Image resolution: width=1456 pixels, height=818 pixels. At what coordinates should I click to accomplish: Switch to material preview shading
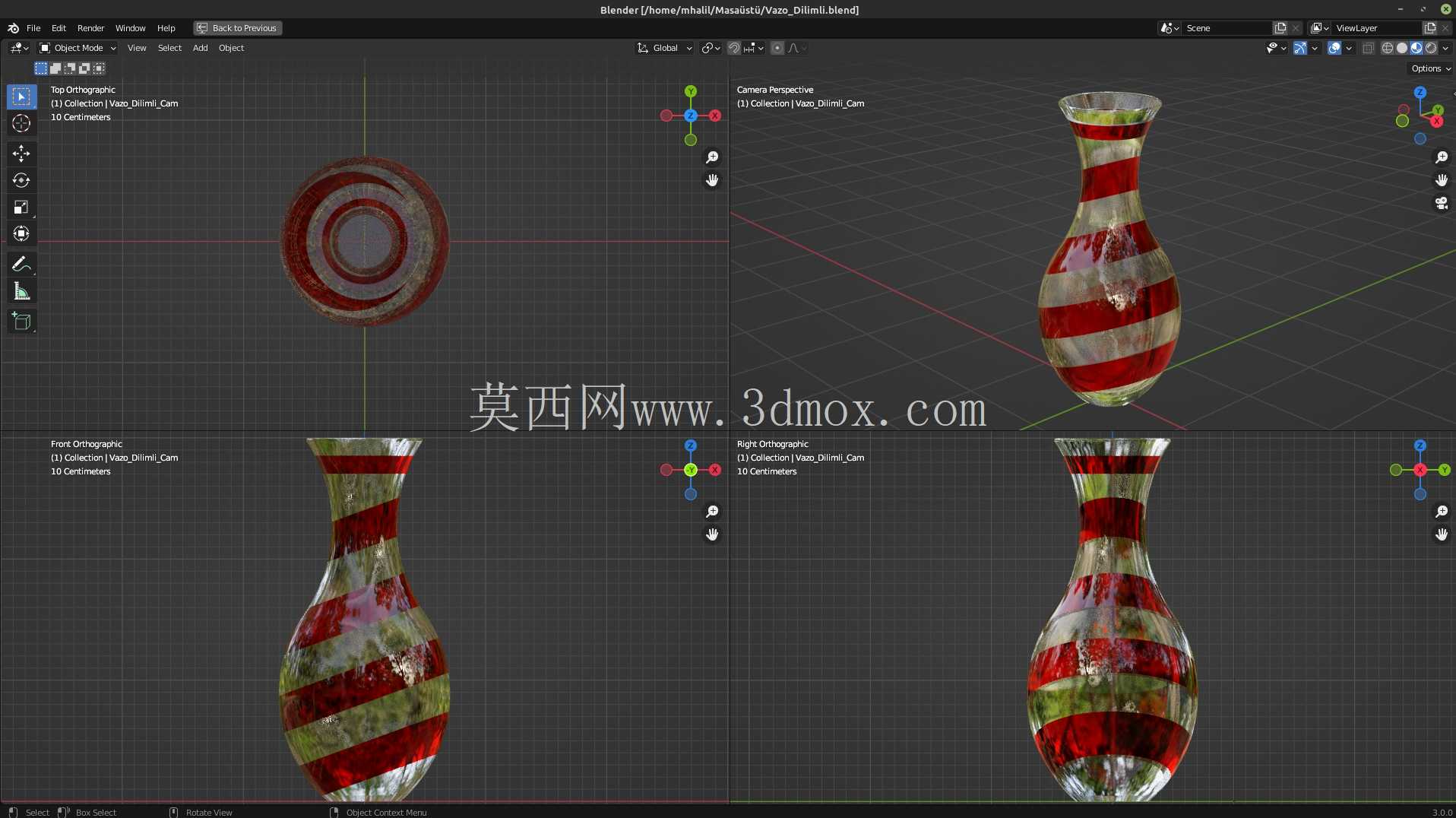1416,48
